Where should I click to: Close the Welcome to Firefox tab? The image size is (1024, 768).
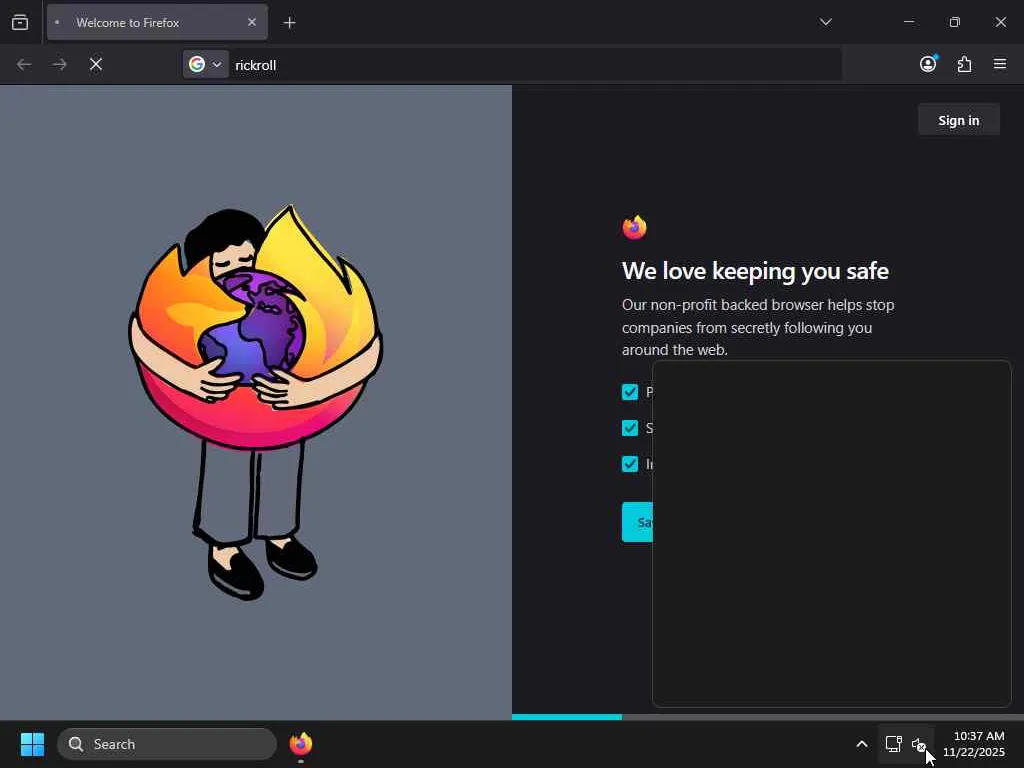click(x=251, y=22)
